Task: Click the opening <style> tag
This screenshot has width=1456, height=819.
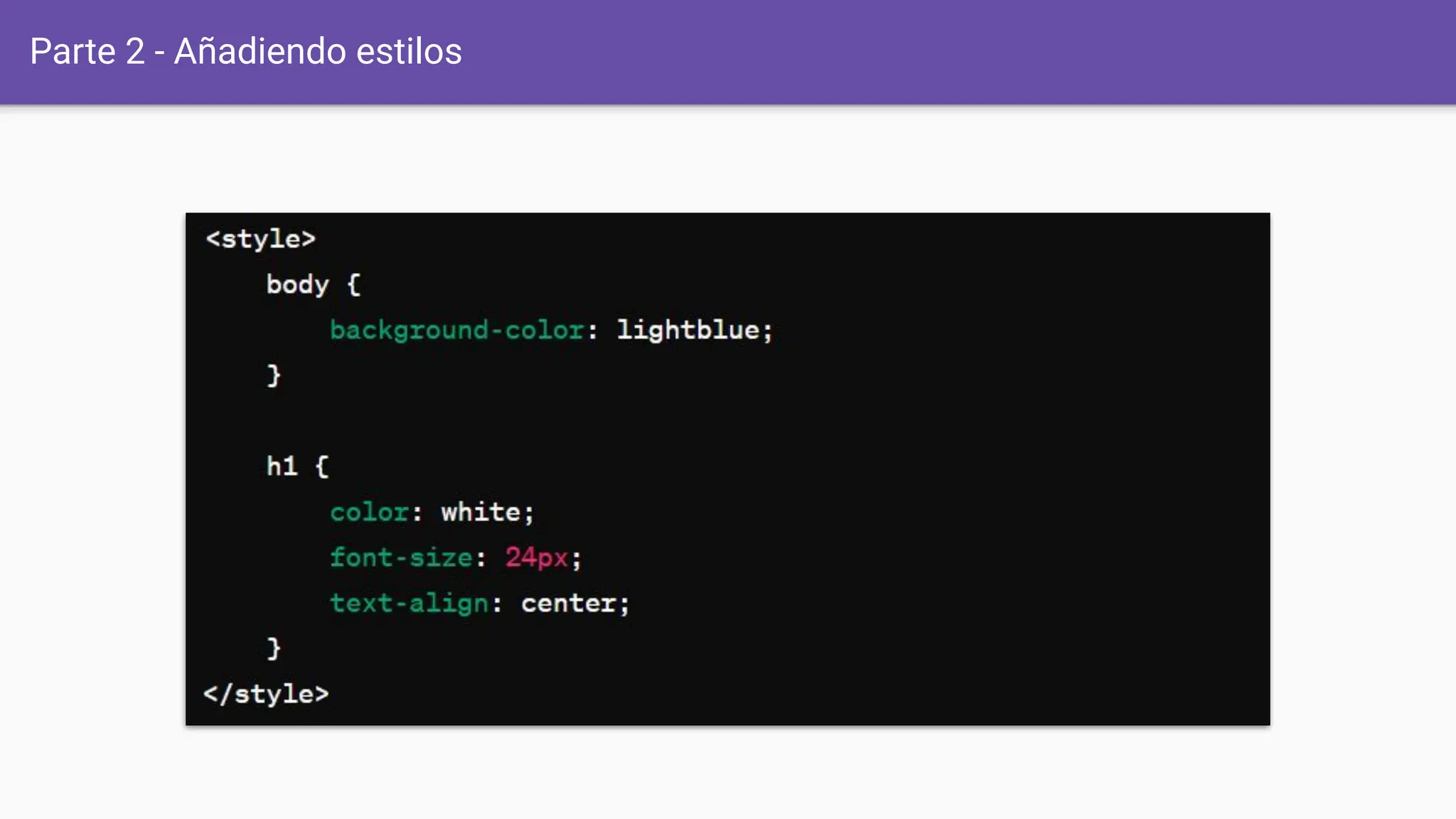Action: (260, 239)
